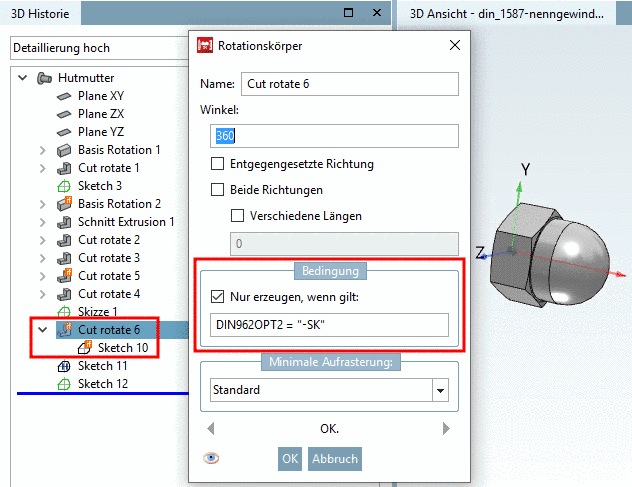Click the Basis Rotation 1 feature icon
Image resolution: width=632 pixels, height=487 pixels.
pyautogui.click(x=64, y=150)
